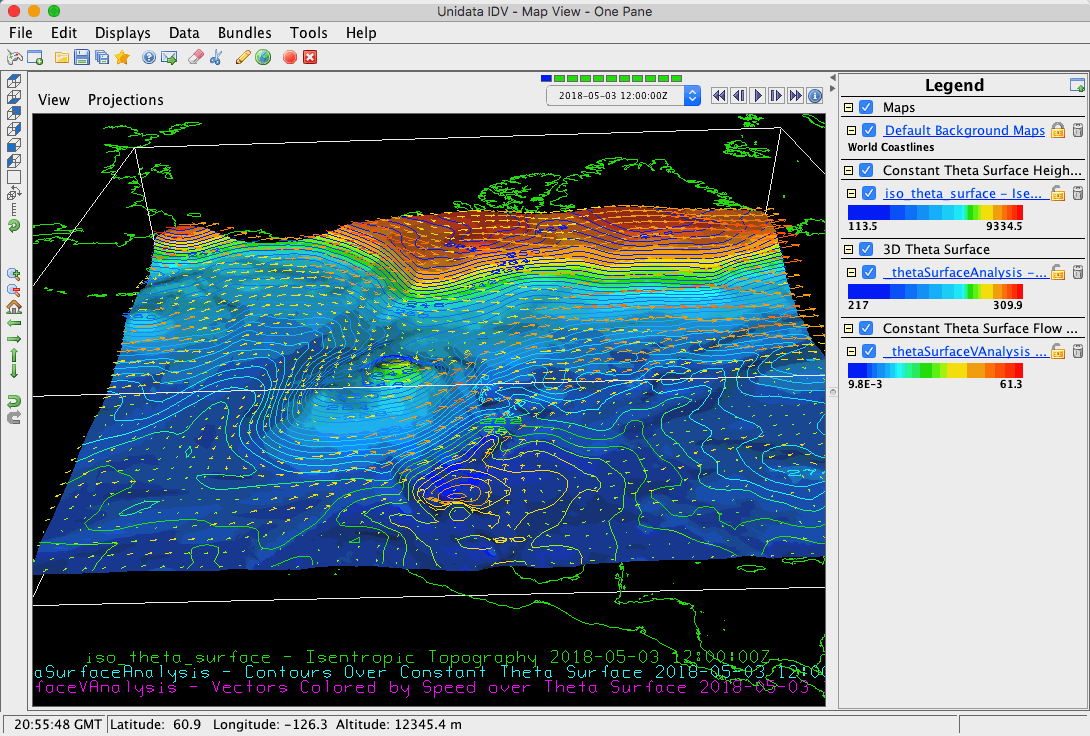The image size is (1090, 736).
Task: Click the floppy disk save icon
Action: [x=82, y=58]
